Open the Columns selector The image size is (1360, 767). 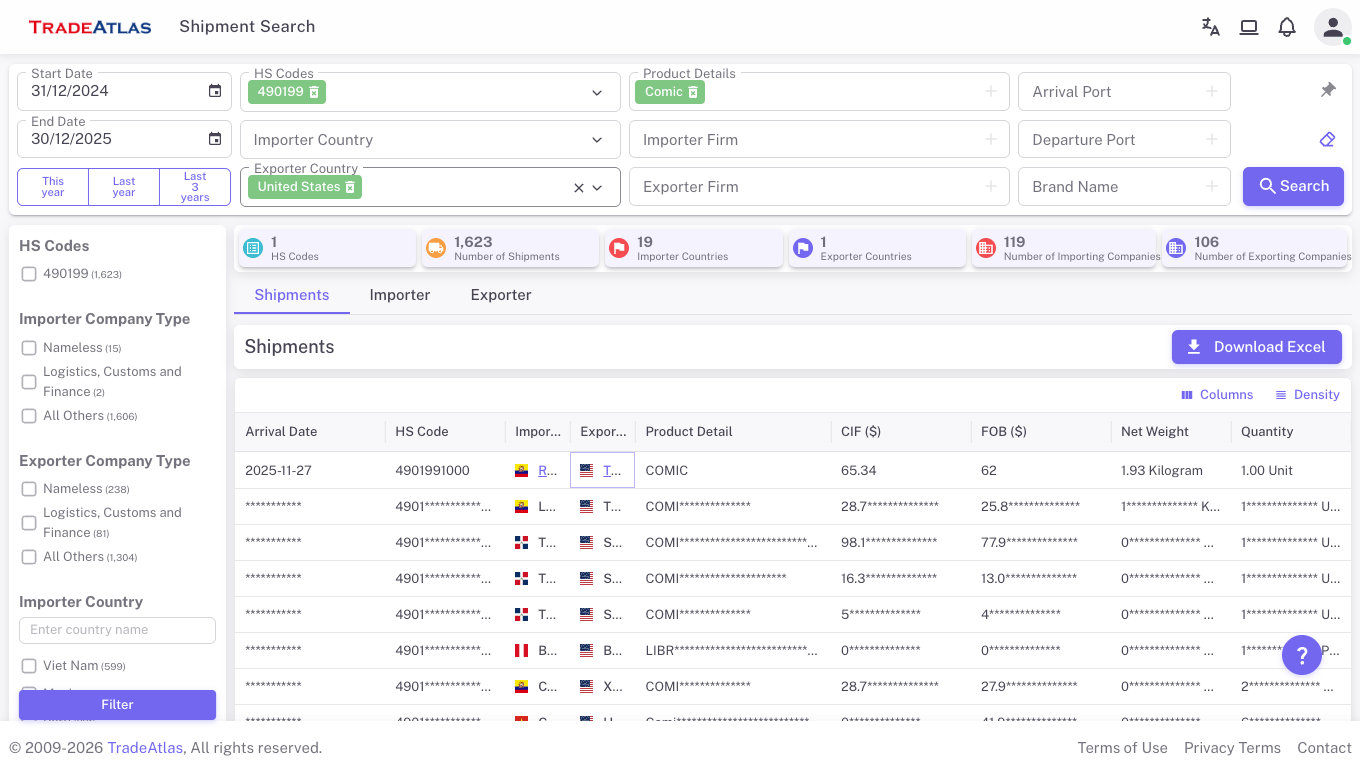[x=1217, y=395]
